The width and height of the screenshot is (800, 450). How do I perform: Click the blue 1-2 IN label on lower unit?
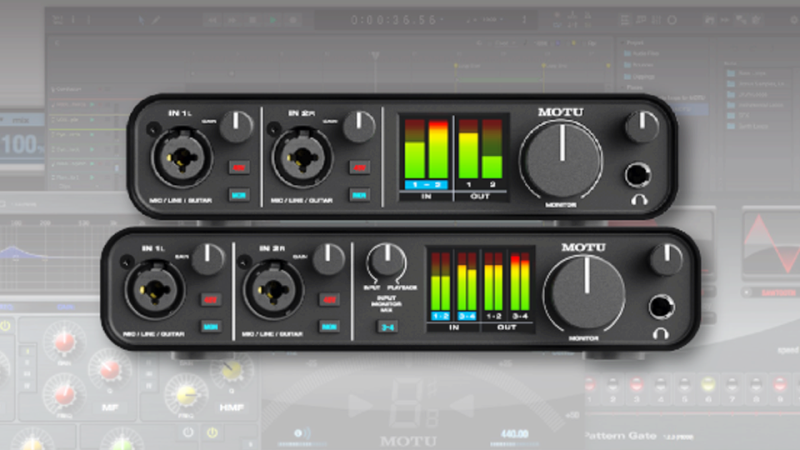(440, 316)
